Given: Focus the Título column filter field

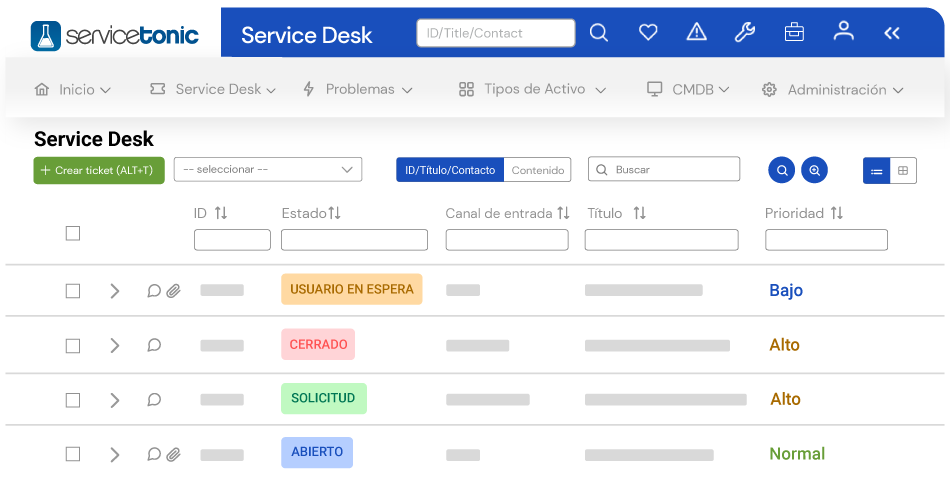Looking at the screenshot, I should 662,240.
